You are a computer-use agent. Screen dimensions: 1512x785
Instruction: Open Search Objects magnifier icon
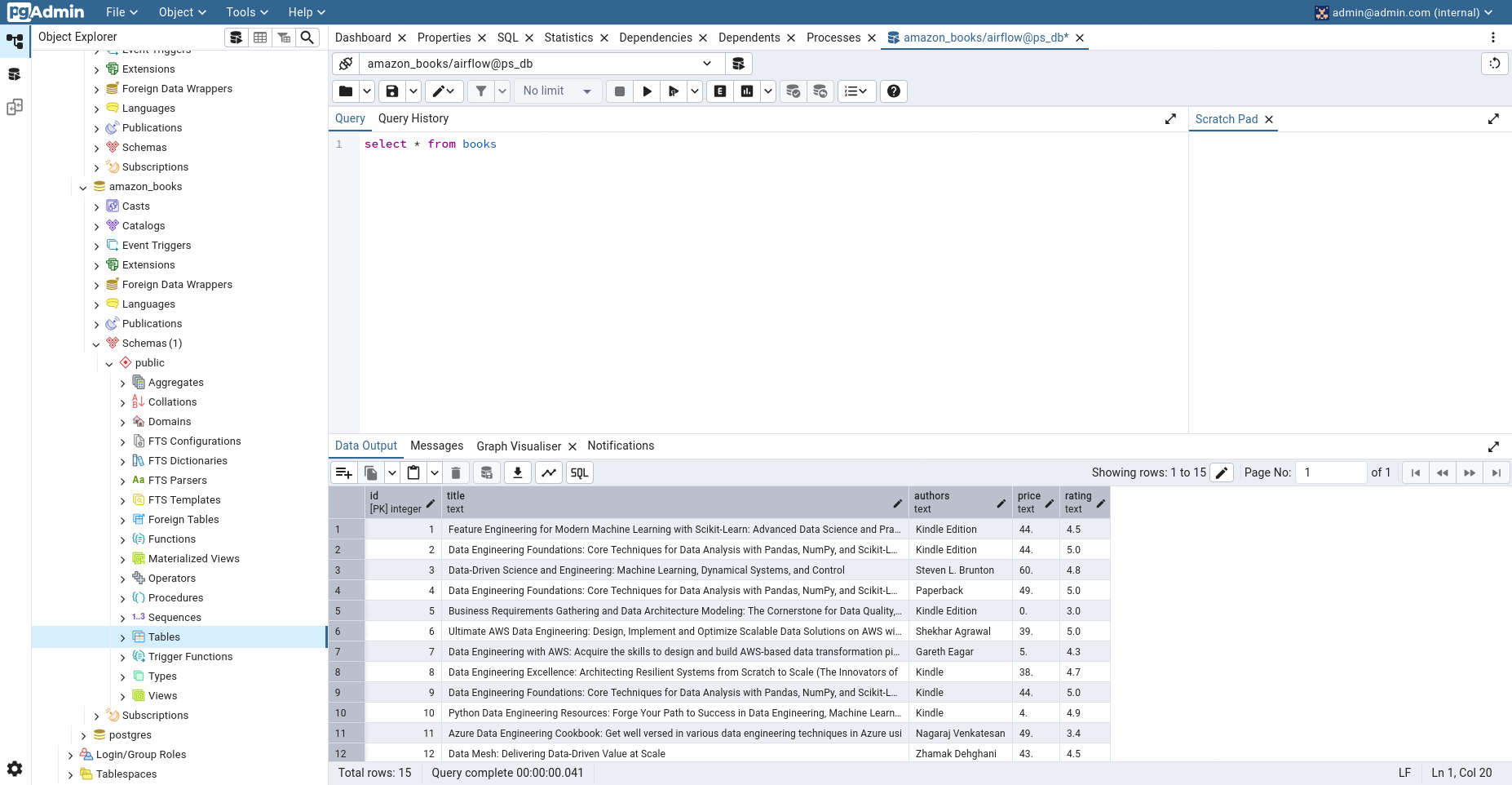tap(307, 38)
